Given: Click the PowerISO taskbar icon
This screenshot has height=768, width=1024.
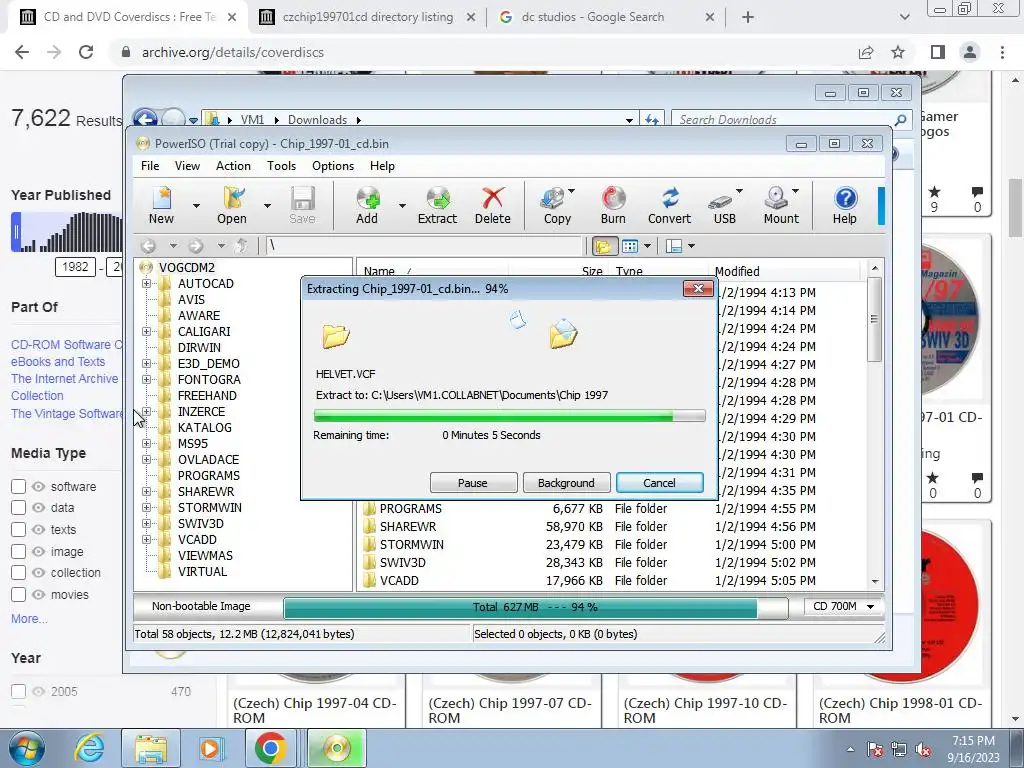Looking at the screenshot, I should (336, 748).
